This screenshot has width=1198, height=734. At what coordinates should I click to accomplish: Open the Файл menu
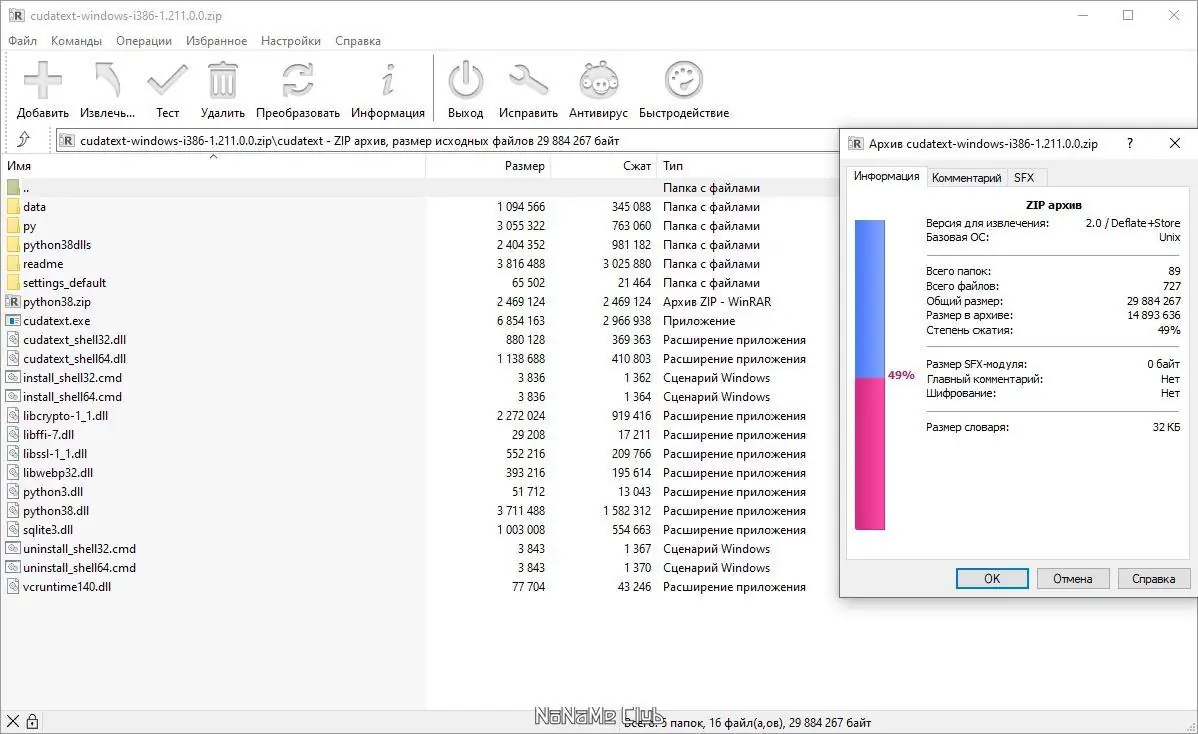pyautogui.click(x=22, y=40)
